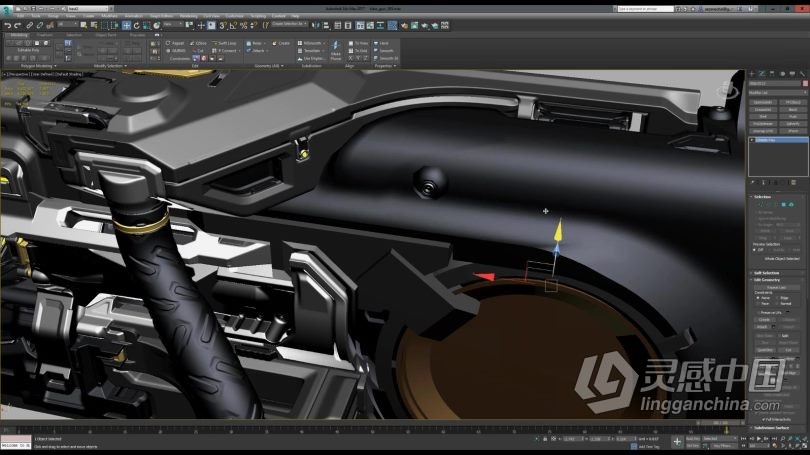
Task: Open the Named Selection Sets dropdown
Action: click(290, 24)
